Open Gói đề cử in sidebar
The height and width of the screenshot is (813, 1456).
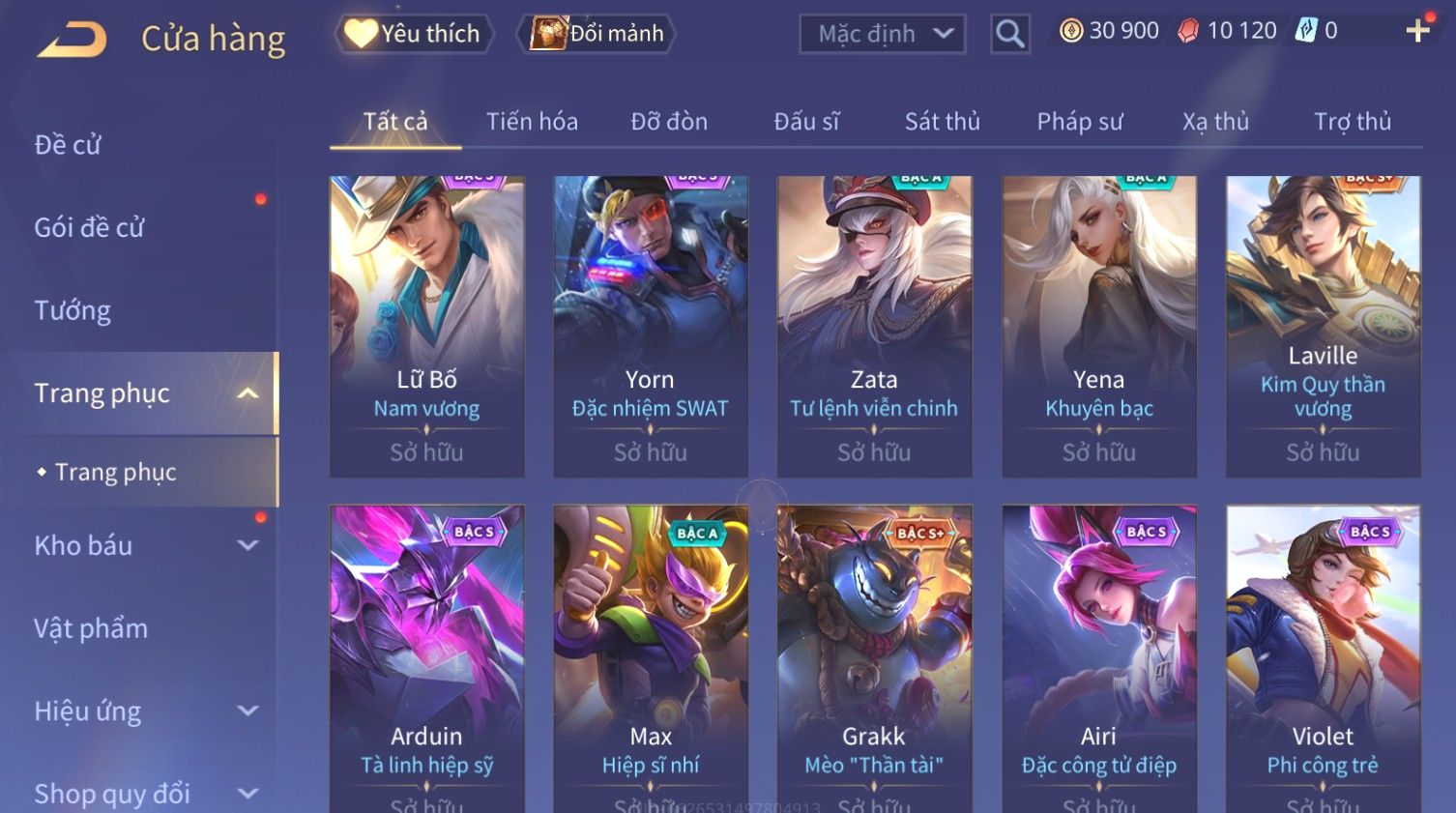(89, 228)
